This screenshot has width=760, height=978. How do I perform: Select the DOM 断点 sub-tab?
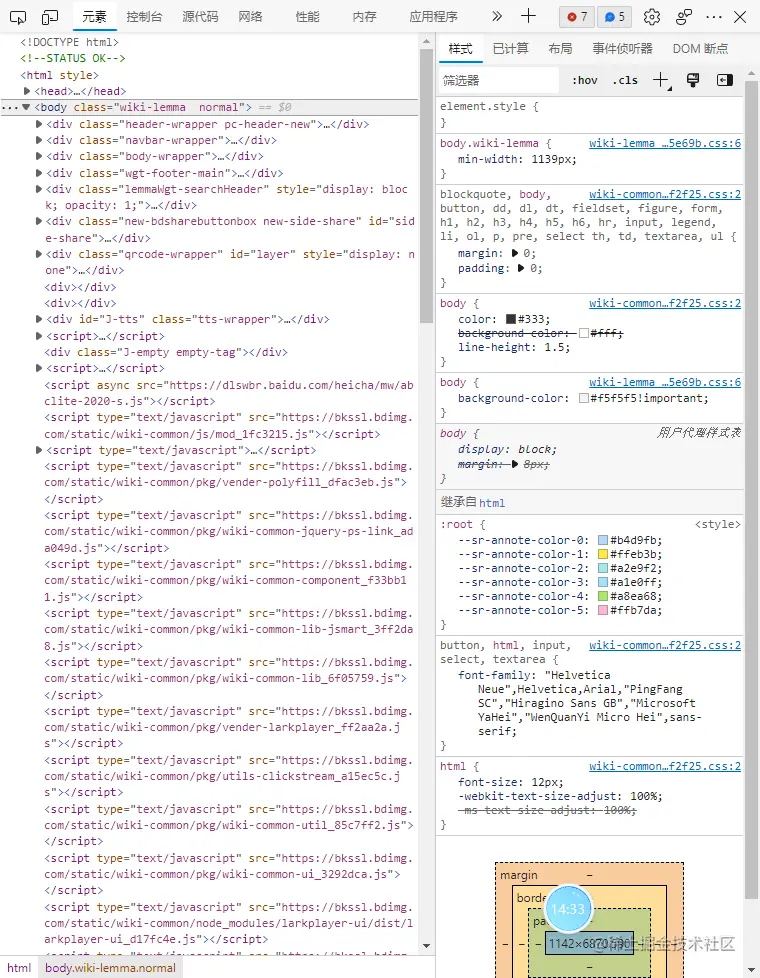pos(700,49)
